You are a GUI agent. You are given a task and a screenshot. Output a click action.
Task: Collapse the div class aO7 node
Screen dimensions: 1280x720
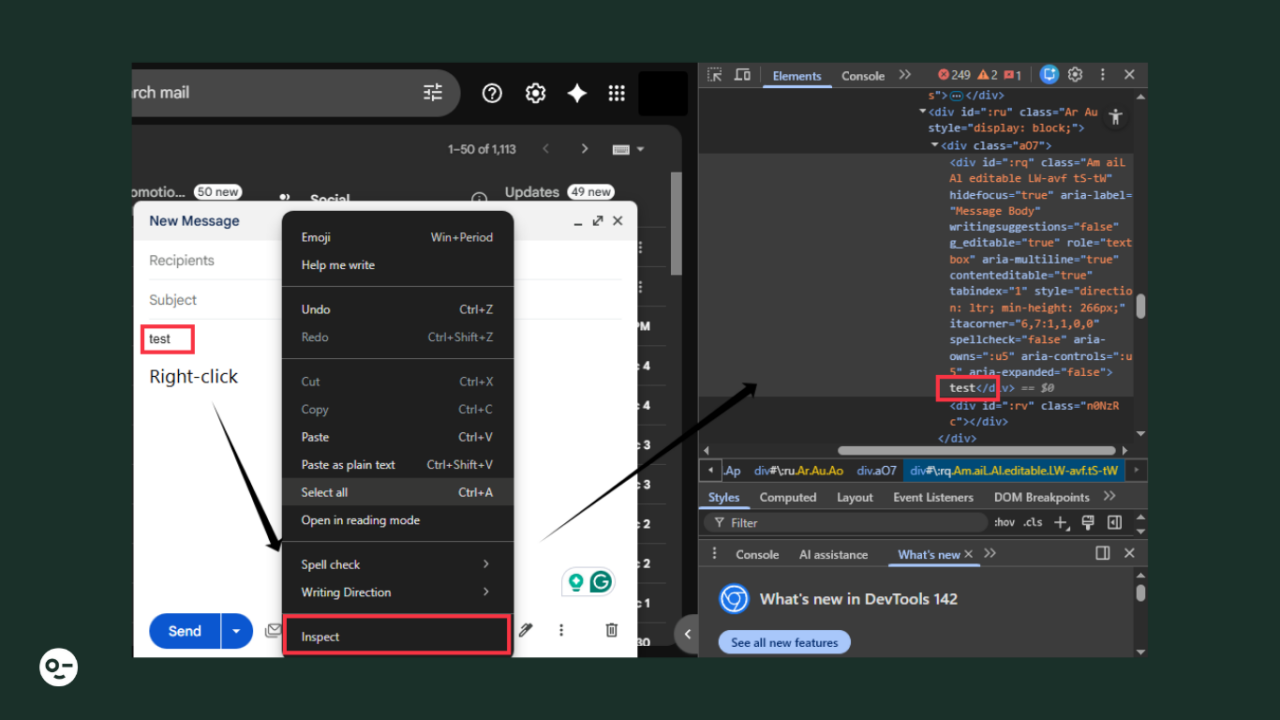tap(934, 146)
